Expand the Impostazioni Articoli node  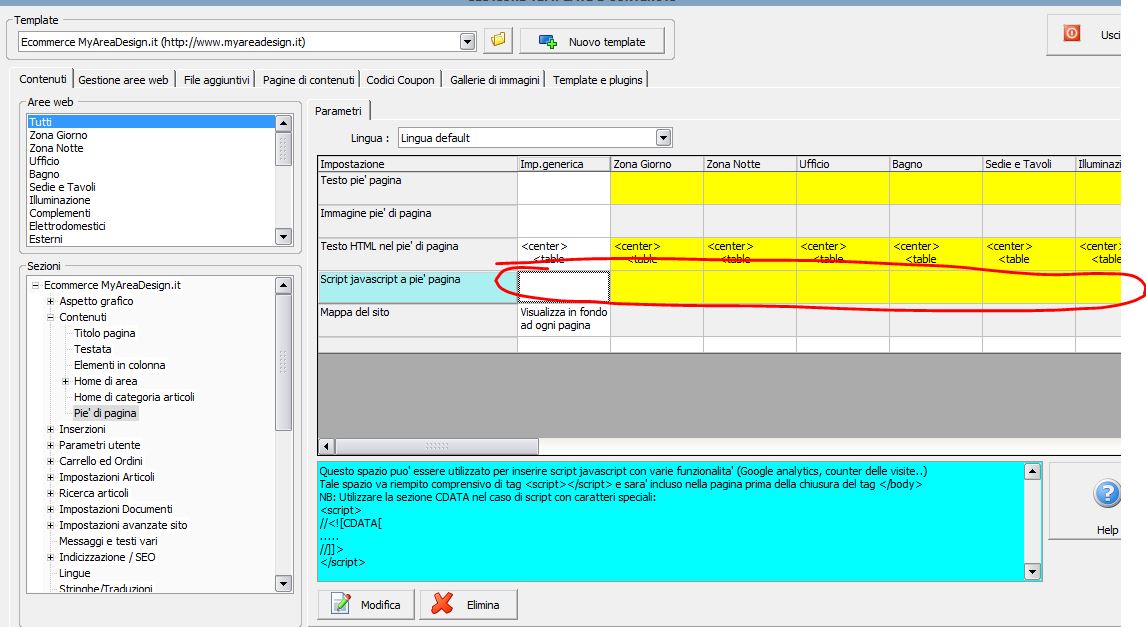click(x=50, y=478)
